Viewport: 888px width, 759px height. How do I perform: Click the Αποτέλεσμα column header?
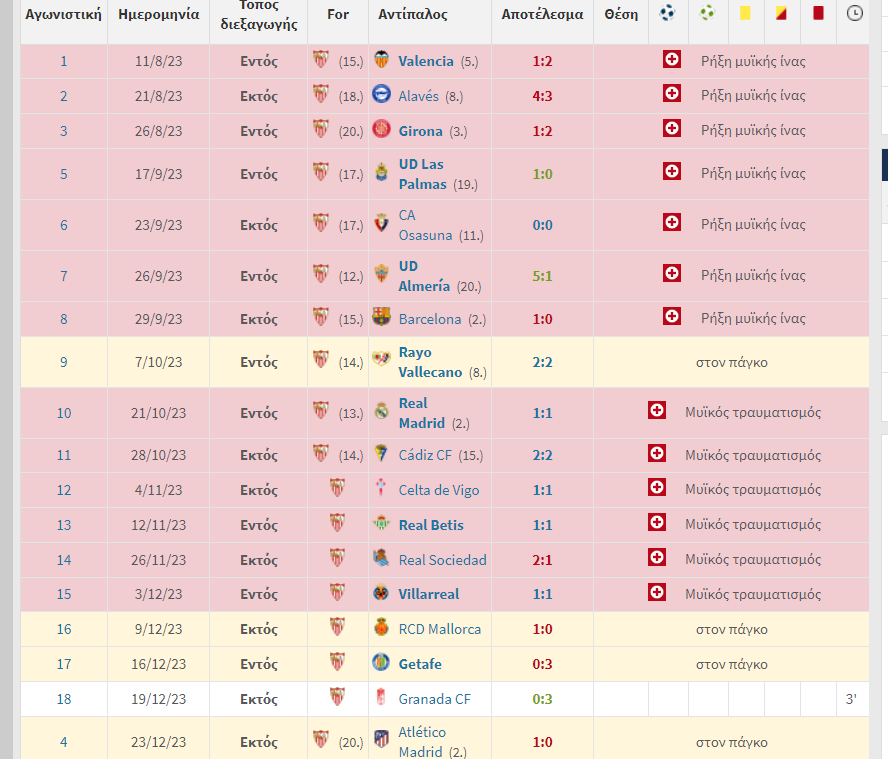point(542,15)
